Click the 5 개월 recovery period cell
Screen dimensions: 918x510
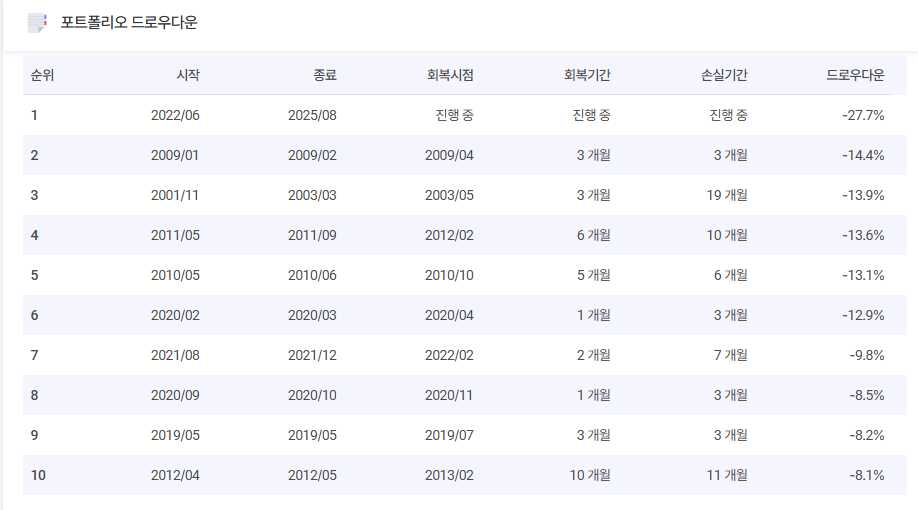(x=594, y=275)
